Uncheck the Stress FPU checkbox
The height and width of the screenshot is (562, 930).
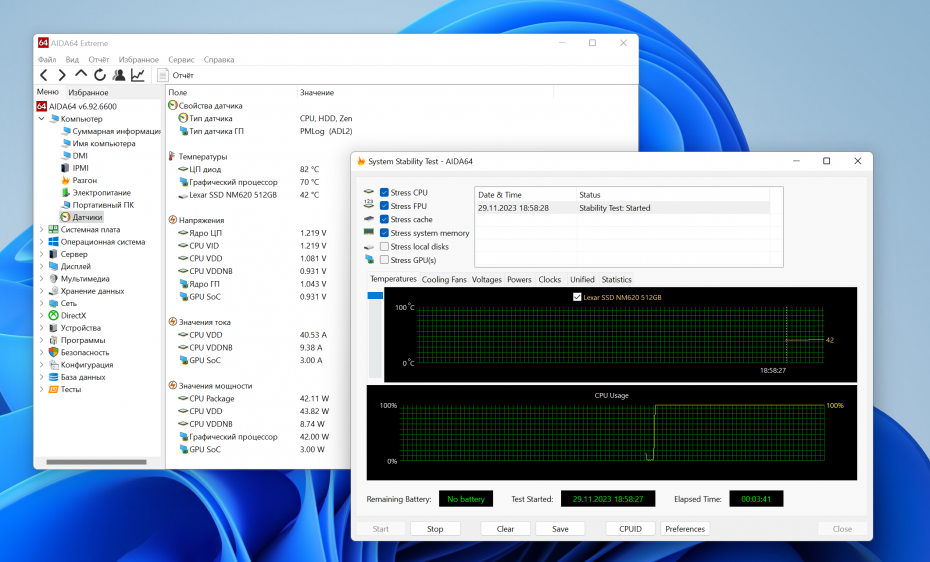[385, 206]
